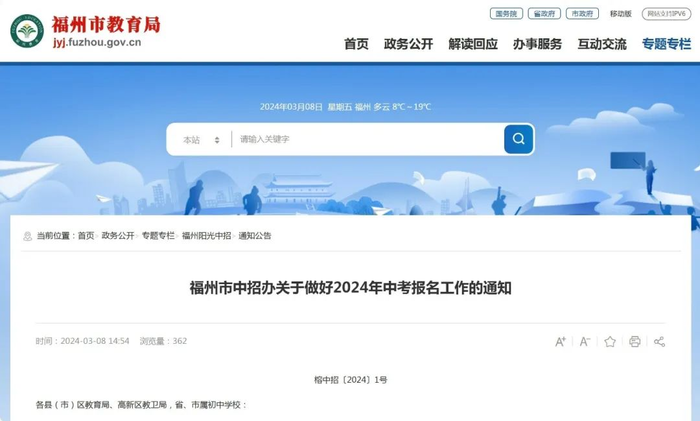Screen dimensions: 700x421
Task: Go to 通知公告 breadcrumb link
Action: (x=255, y=236)
